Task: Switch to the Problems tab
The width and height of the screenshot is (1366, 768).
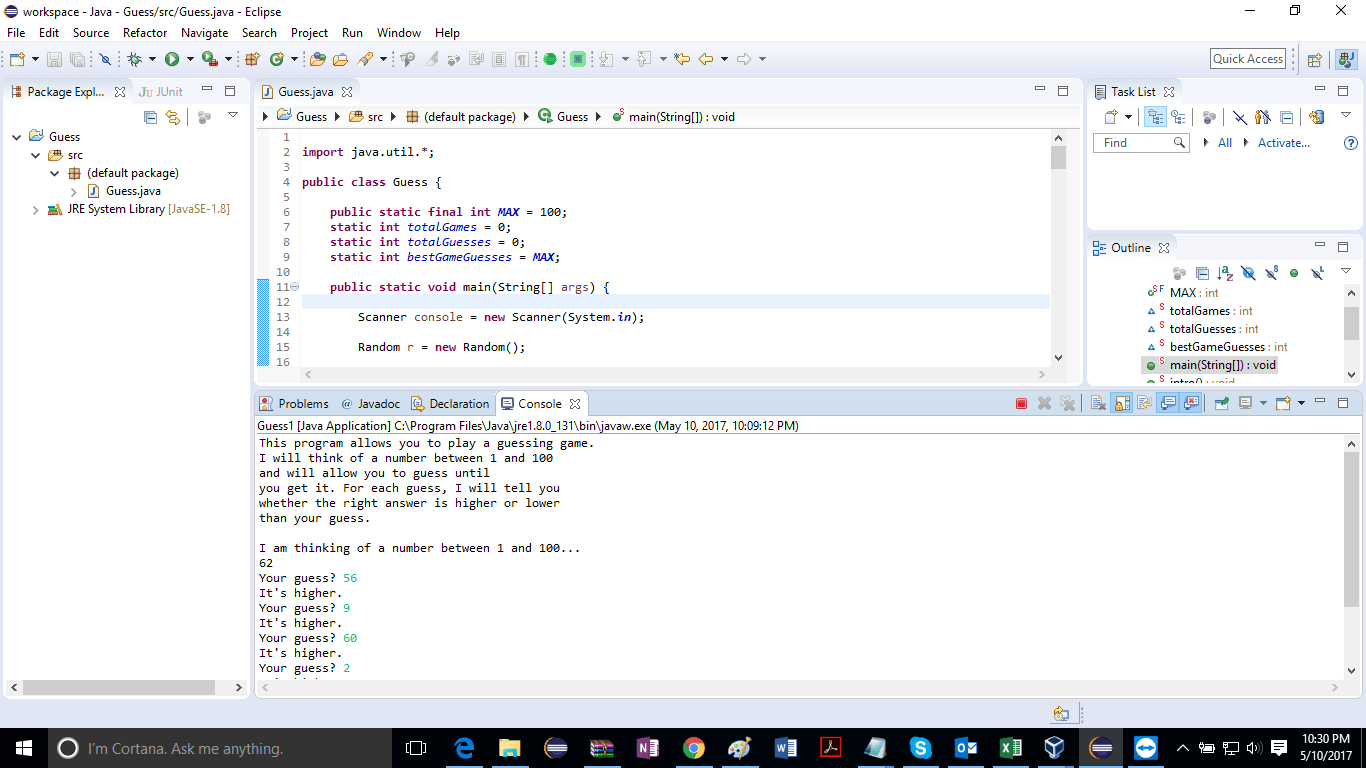Action: [x=294, y=404]
